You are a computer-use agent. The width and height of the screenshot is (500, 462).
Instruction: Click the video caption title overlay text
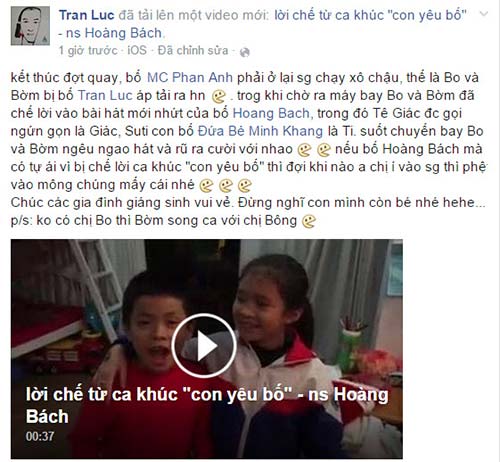coord(207,405)
